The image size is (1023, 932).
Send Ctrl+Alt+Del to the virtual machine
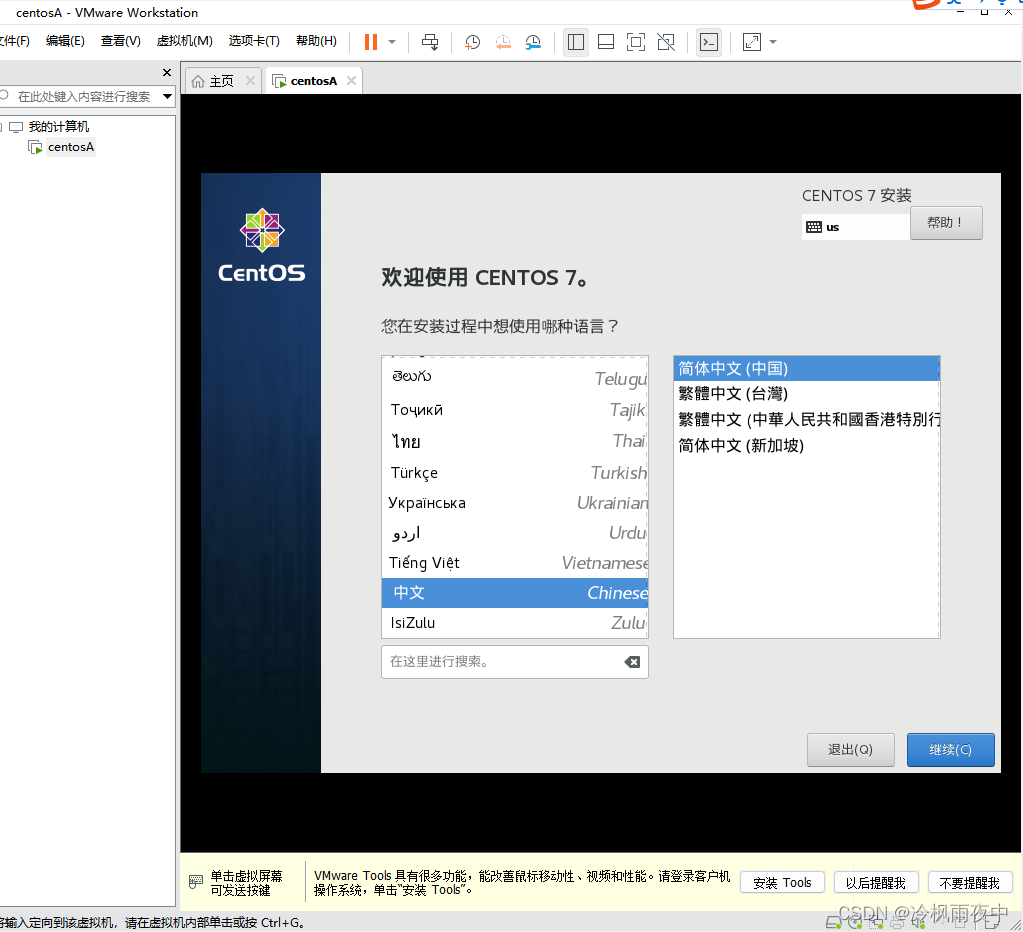click(430, 42)
